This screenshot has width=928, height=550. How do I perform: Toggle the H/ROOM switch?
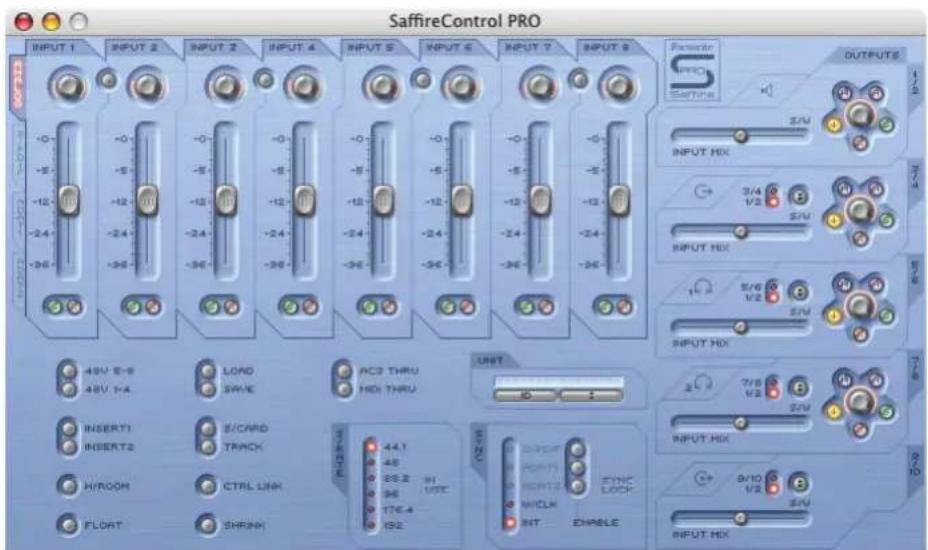68,485
